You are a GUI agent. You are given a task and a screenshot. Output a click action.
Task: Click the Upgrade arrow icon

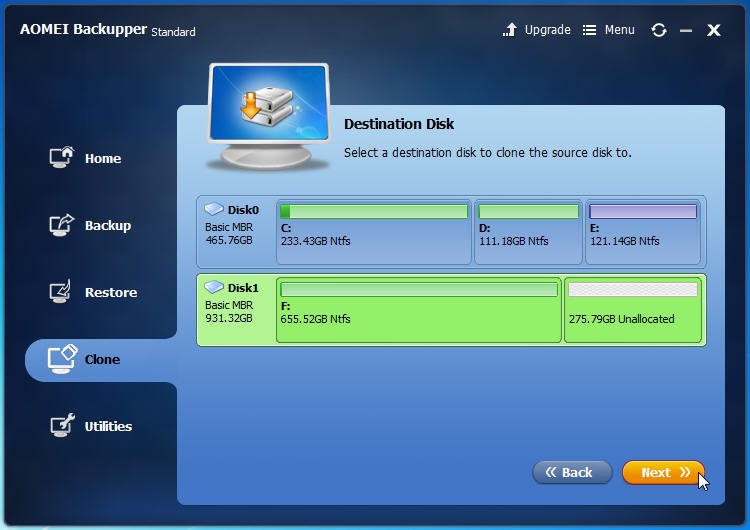tap(510, 30)
